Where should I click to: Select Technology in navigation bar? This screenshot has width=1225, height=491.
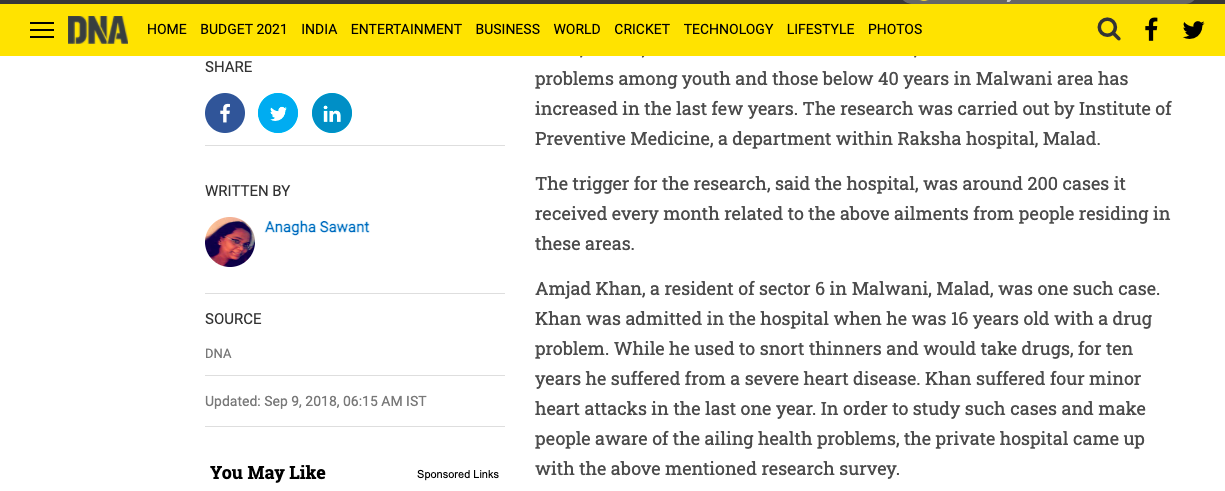728,29
